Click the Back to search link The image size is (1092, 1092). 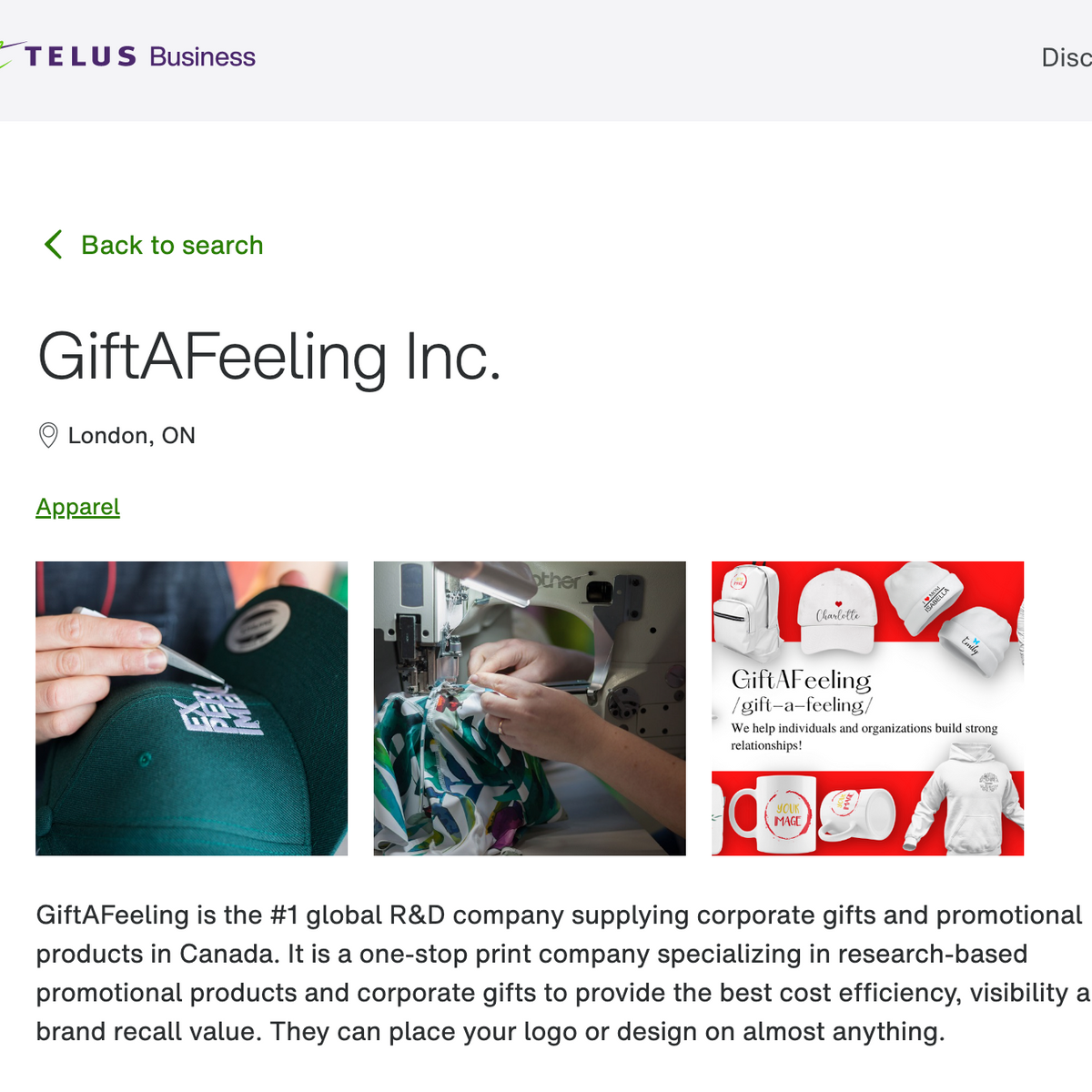click(172, 244)
